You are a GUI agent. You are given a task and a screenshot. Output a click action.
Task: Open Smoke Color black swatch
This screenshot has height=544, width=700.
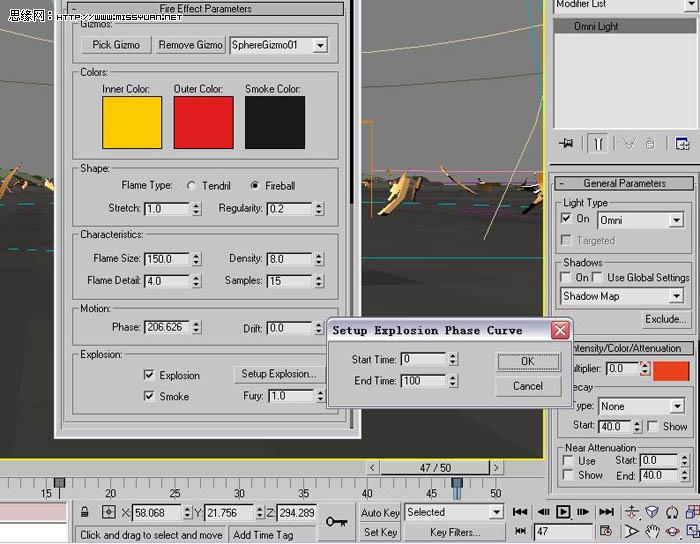(275, 122)
